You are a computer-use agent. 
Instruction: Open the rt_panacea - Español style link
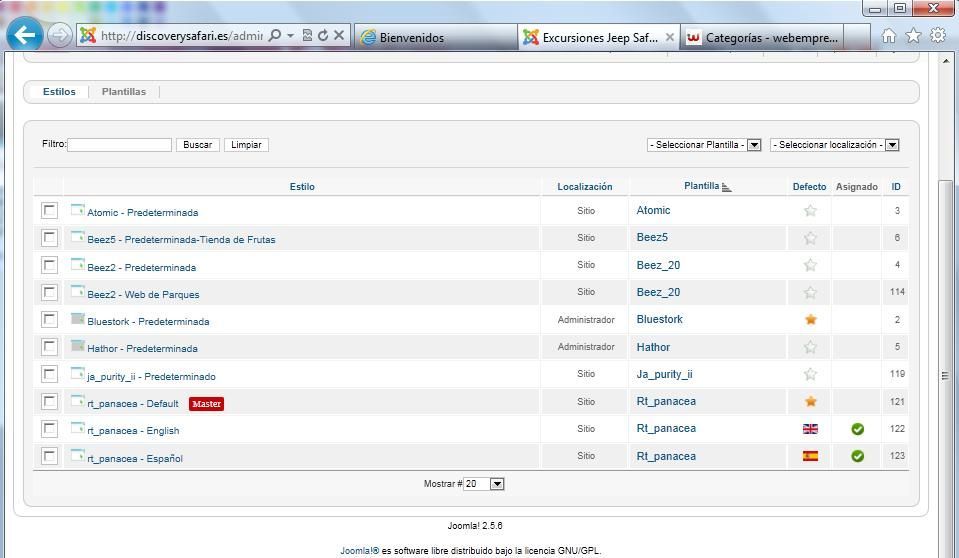(x=135, y=458)
